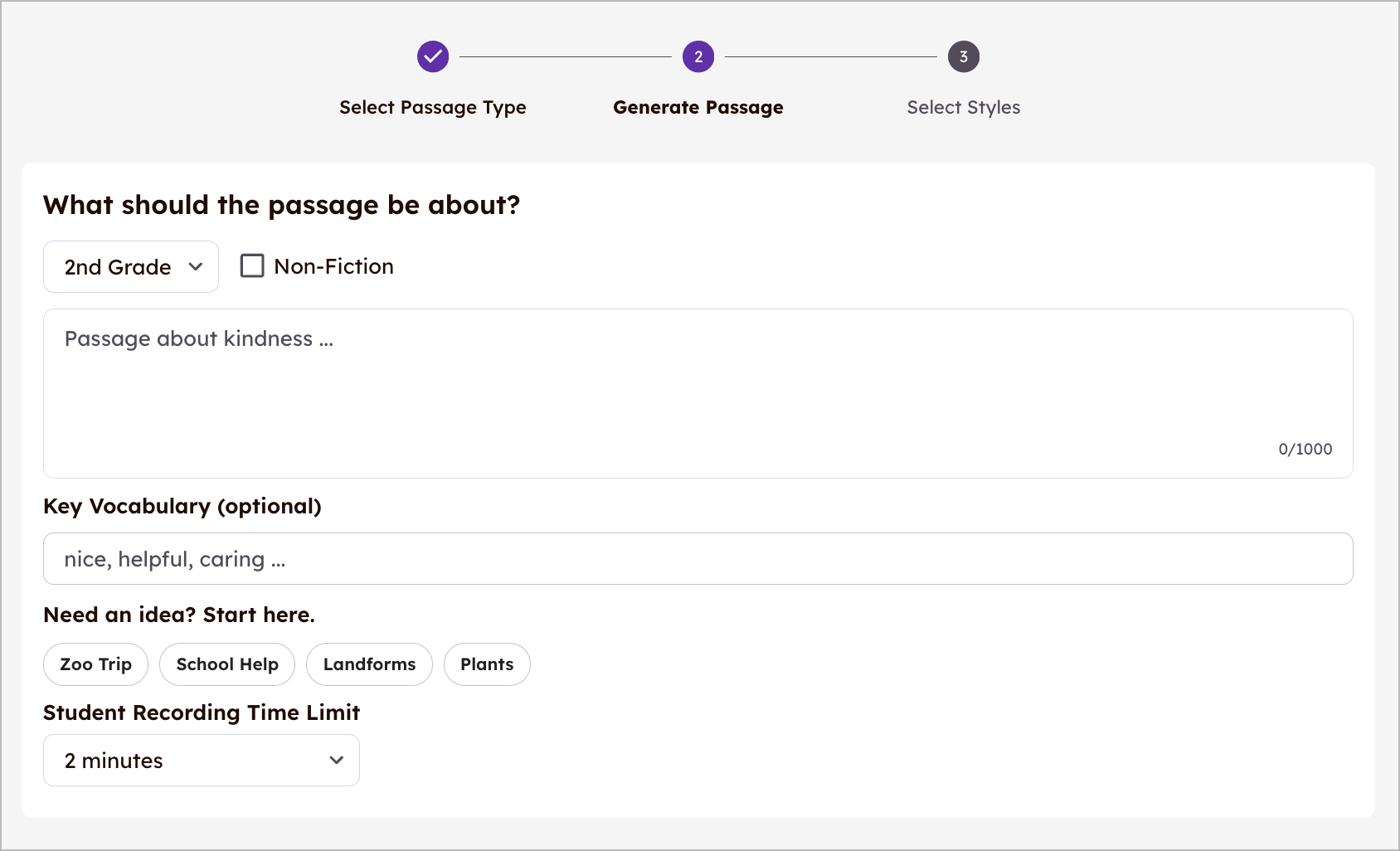Viewport: 1400px width, 851px height.
Task: Click the step 2 circle icon
Action: click(698, 56)
